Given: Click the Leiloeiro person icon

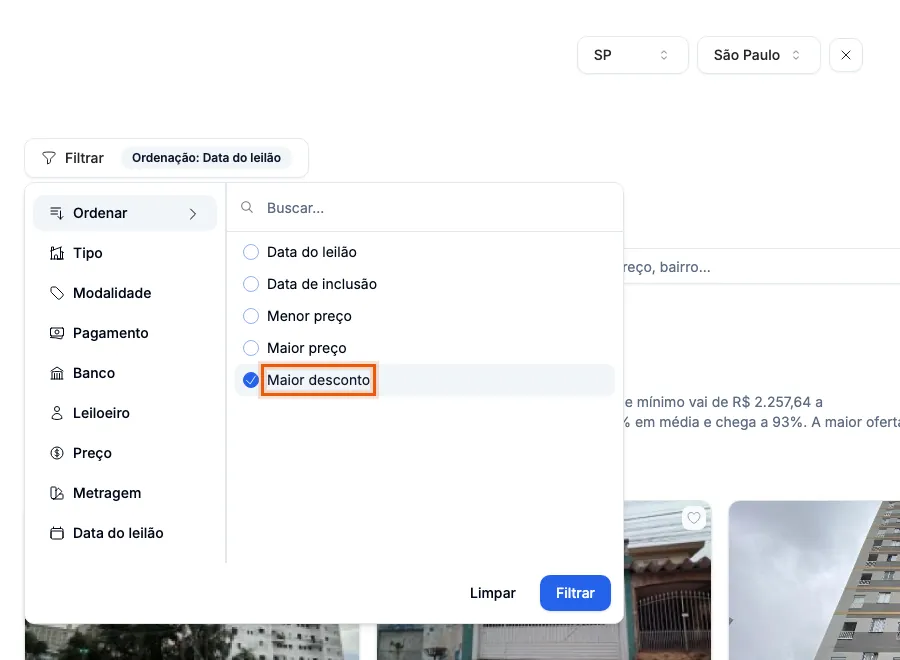Looking at the screenshot, I should tap(57, 413).
